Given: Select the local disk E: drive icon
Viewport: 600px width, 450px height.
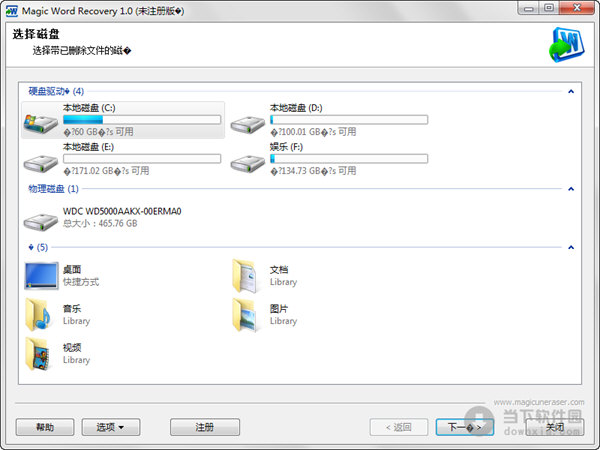Looking at the screenshot, I should click(x=41, y=163).
